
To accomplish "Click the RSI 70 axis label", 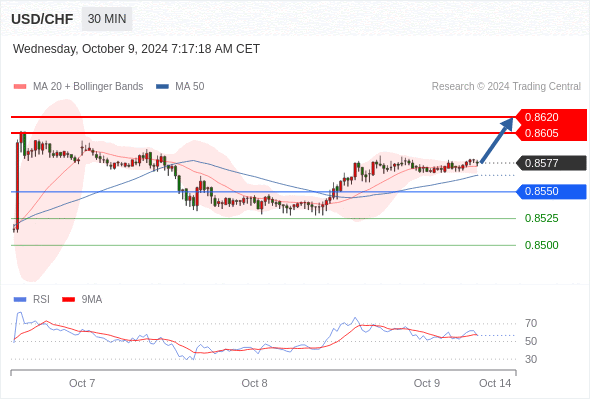I will [531, 323].
